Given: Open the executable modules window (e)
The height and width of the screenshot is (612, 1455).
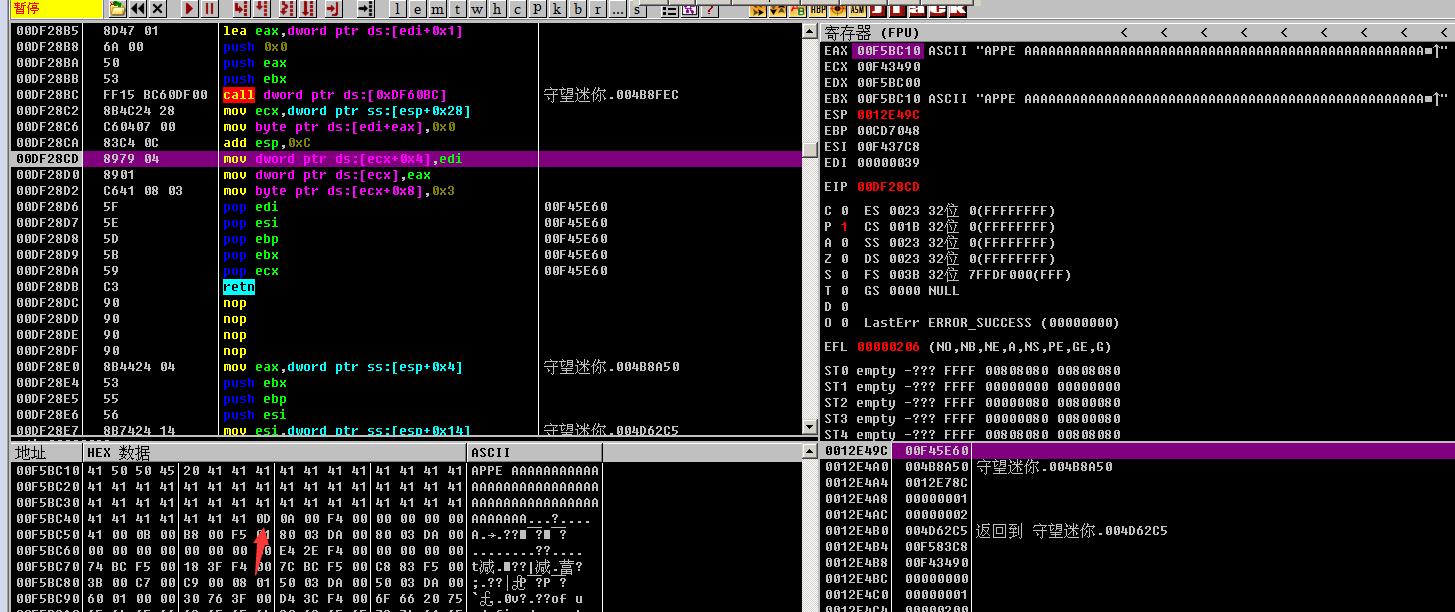Looking at the screenshot, I should coord(417,9).
